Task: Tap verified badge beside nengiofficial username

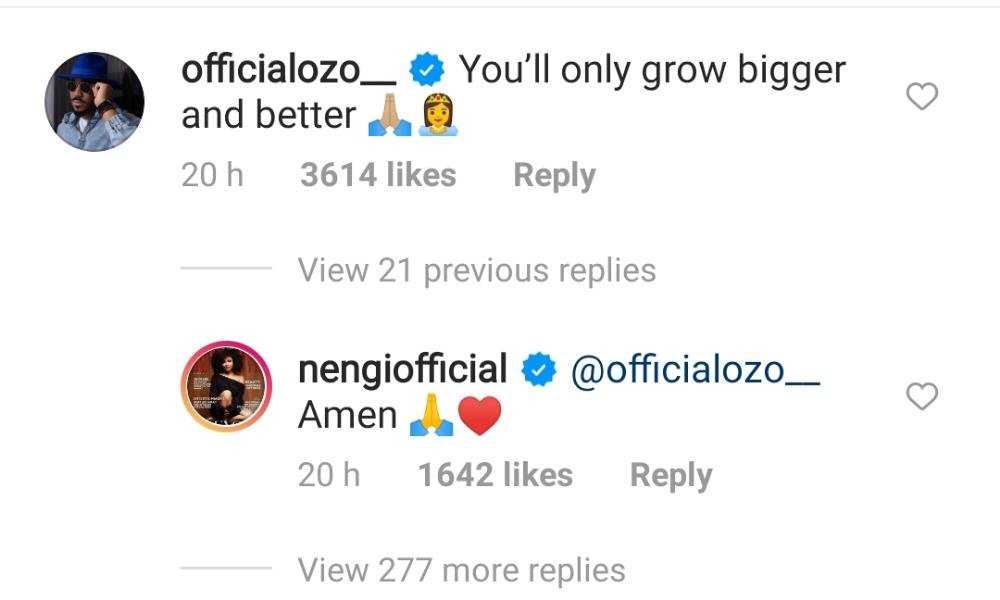Action: tap(541, 371)
